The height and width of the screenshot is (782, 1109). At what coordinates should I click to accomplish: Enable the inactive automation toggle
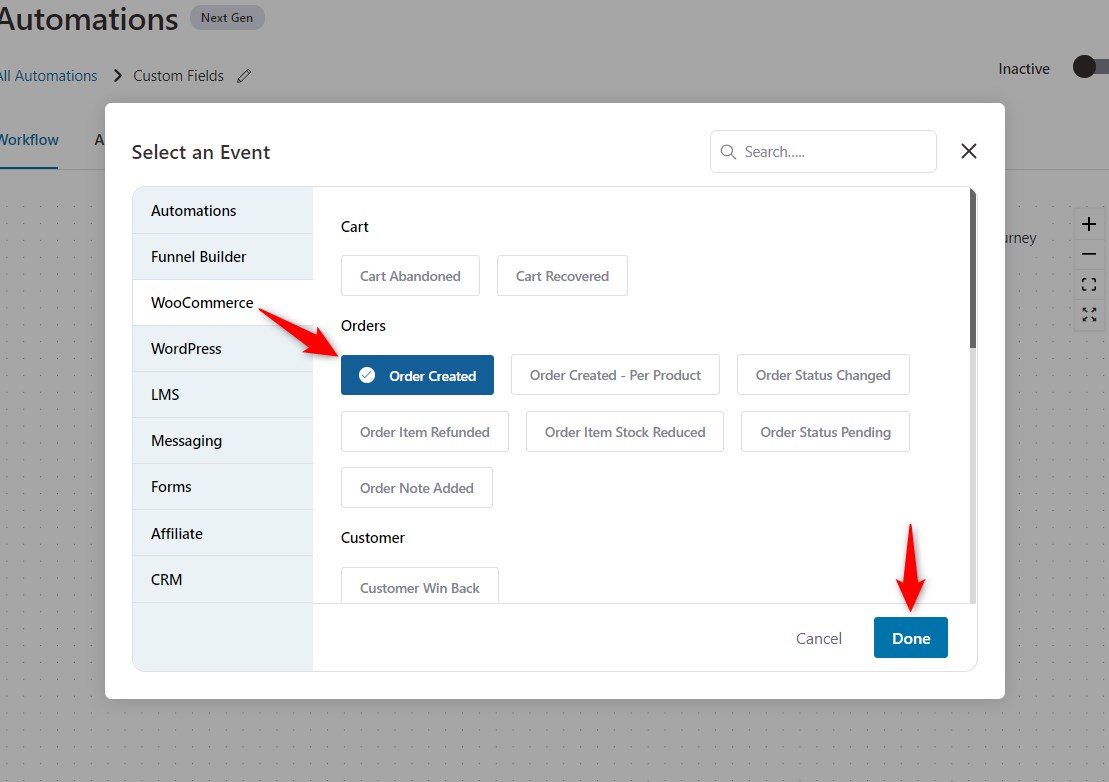tap(1084, 66)
